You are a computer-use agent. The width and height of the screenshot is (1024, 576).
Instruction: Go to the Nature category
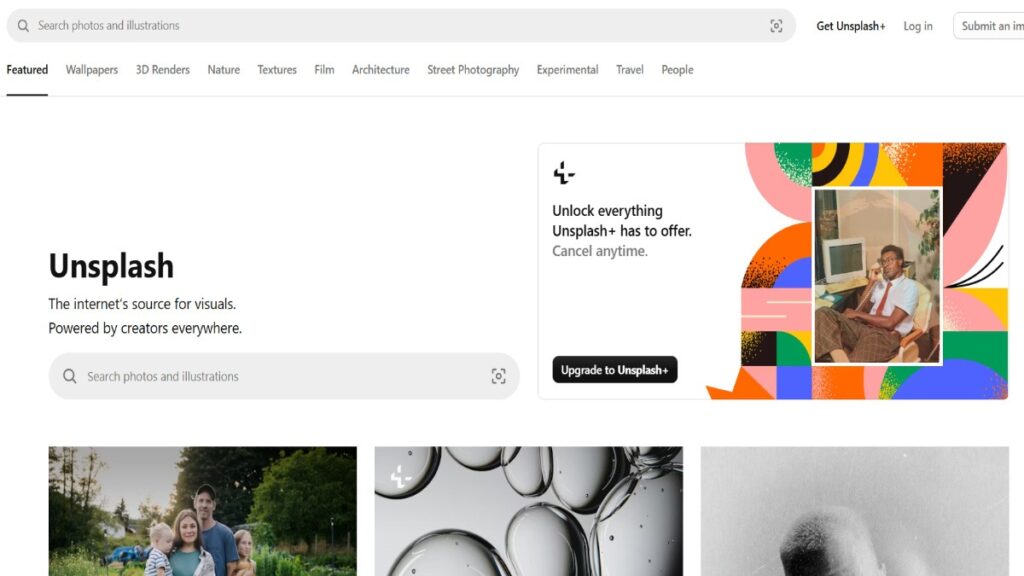click(224, 70)
